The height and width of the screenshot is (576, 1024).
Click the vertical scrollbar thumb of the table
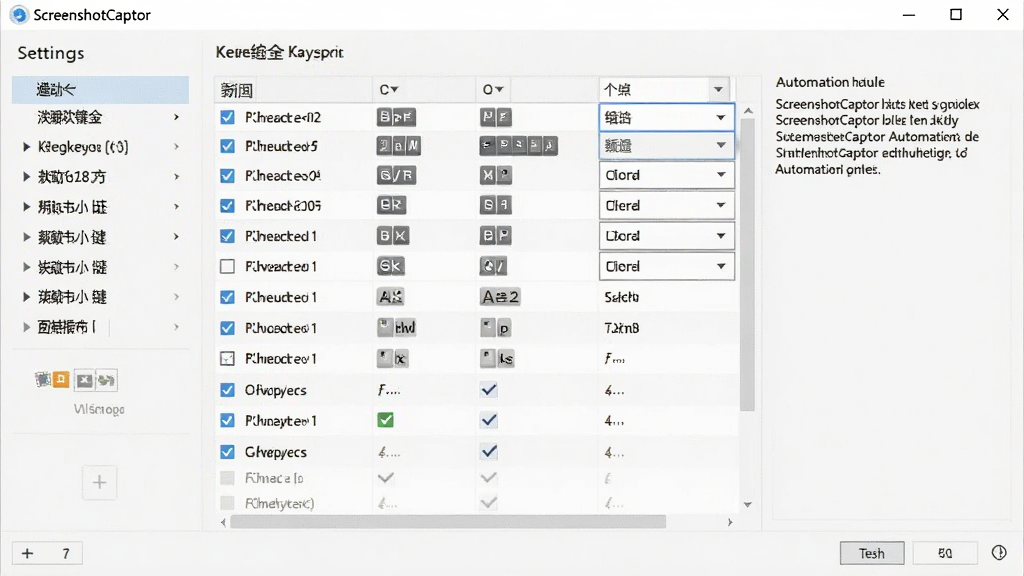[748, 264]
